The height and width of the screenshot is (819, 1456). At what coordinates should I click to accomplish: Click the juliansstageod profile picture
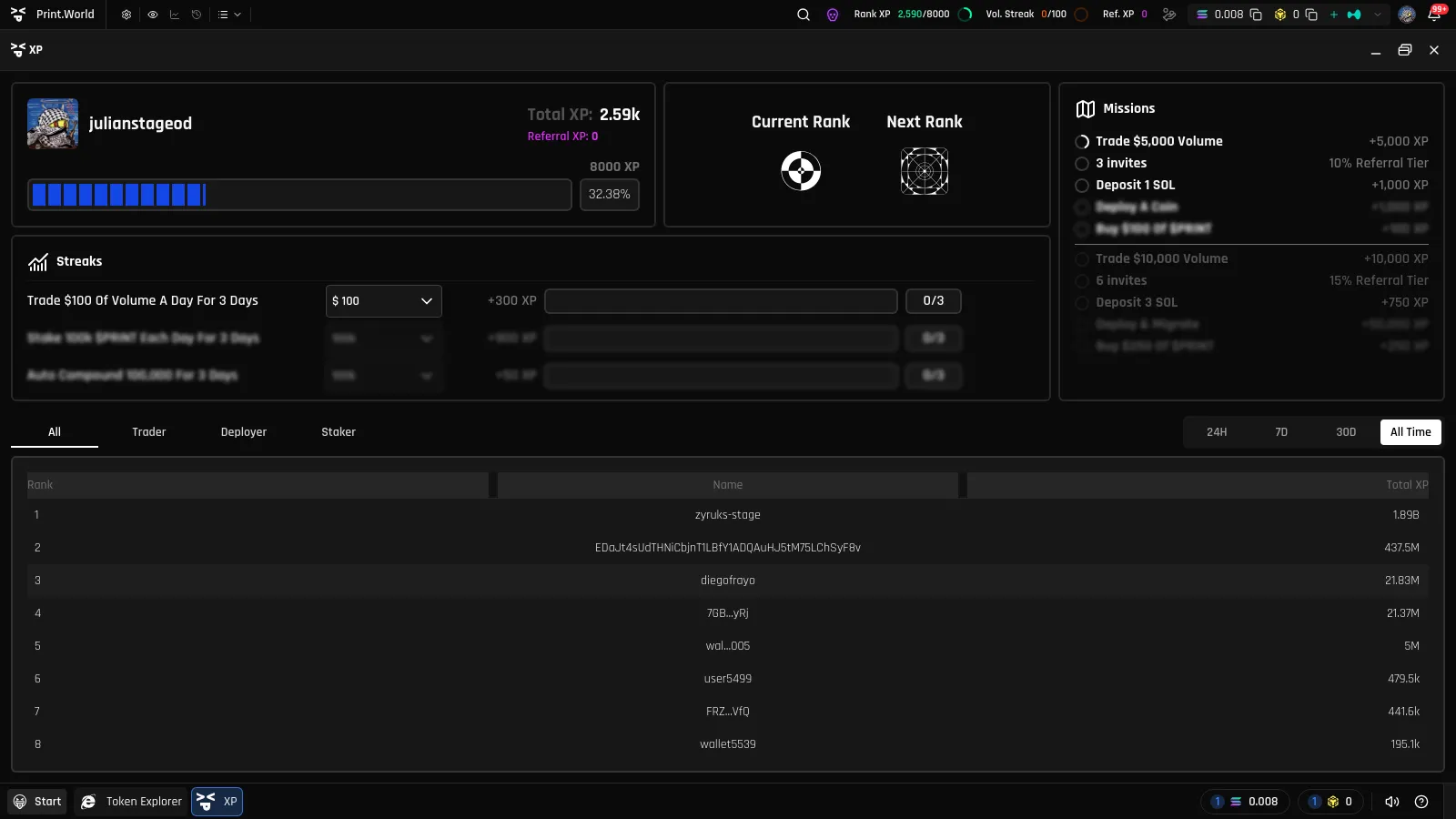pyautogui.click(x=53, y=124)
